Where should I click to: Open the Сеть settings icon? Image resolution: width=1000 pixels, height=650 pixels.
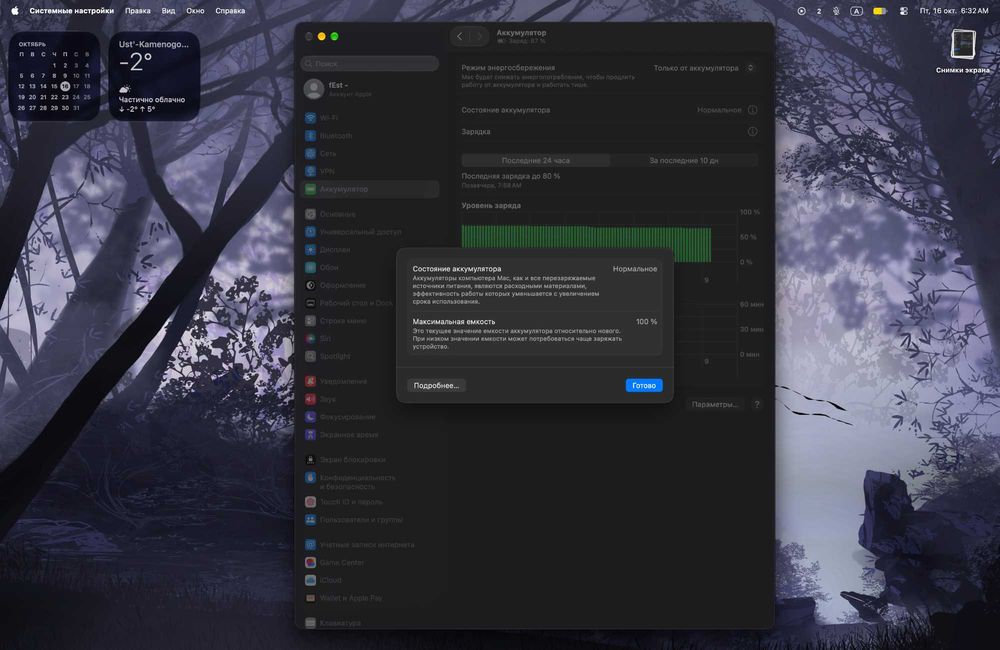coord(311,154)
